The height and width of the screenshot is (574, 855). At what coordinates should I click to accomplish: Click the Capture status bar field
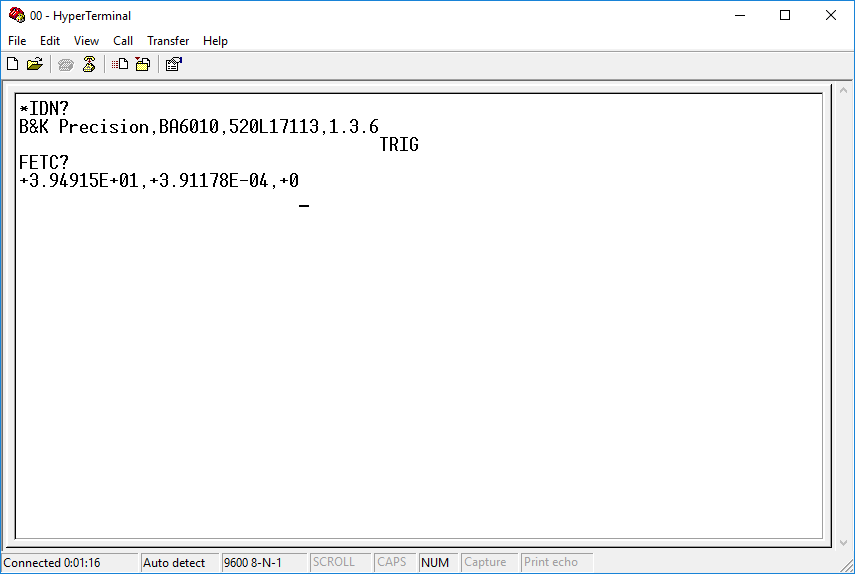point(489,562)
